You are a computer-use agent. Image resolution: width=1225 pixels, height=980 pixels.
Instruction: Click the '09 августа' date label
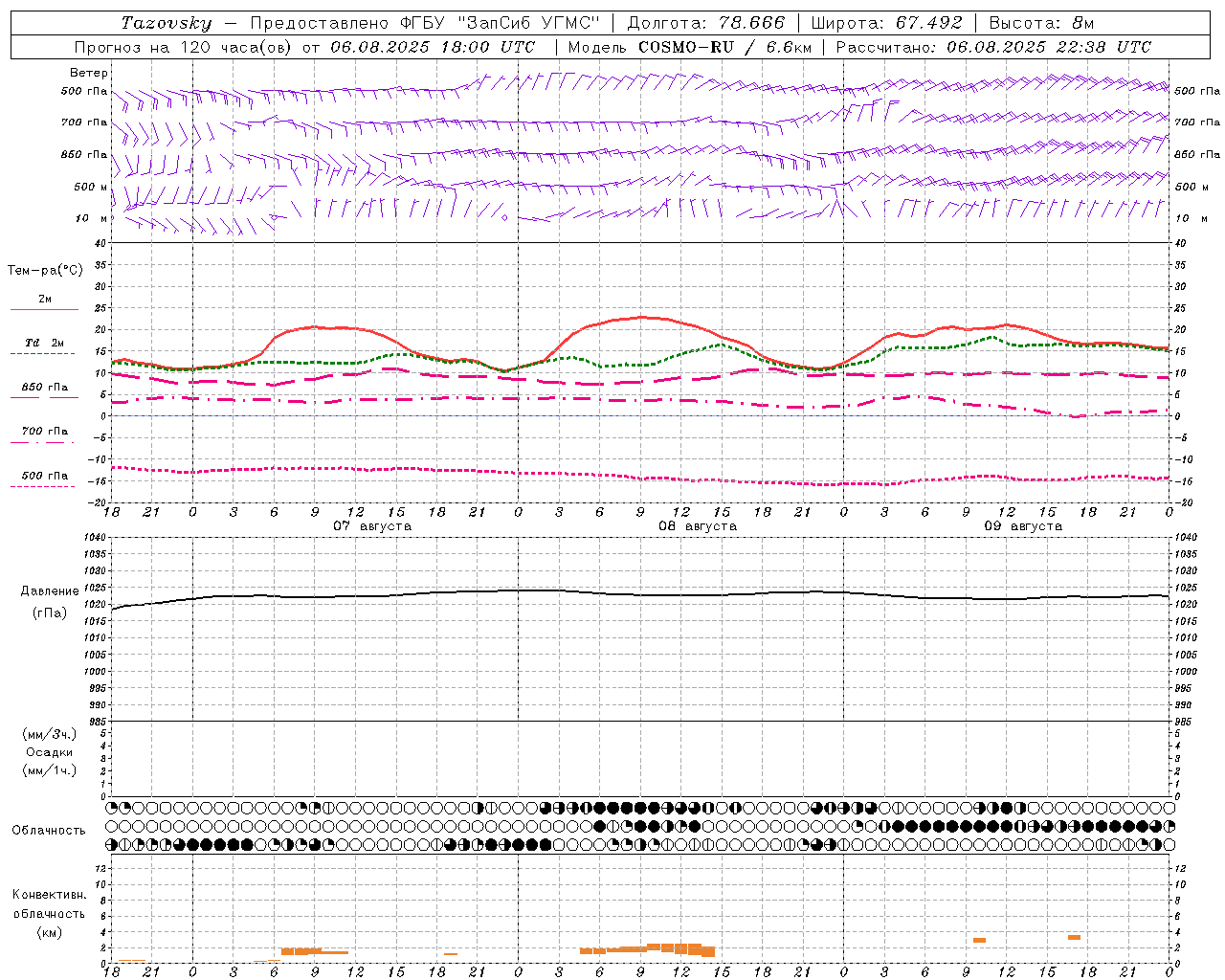coord(1023,526)
